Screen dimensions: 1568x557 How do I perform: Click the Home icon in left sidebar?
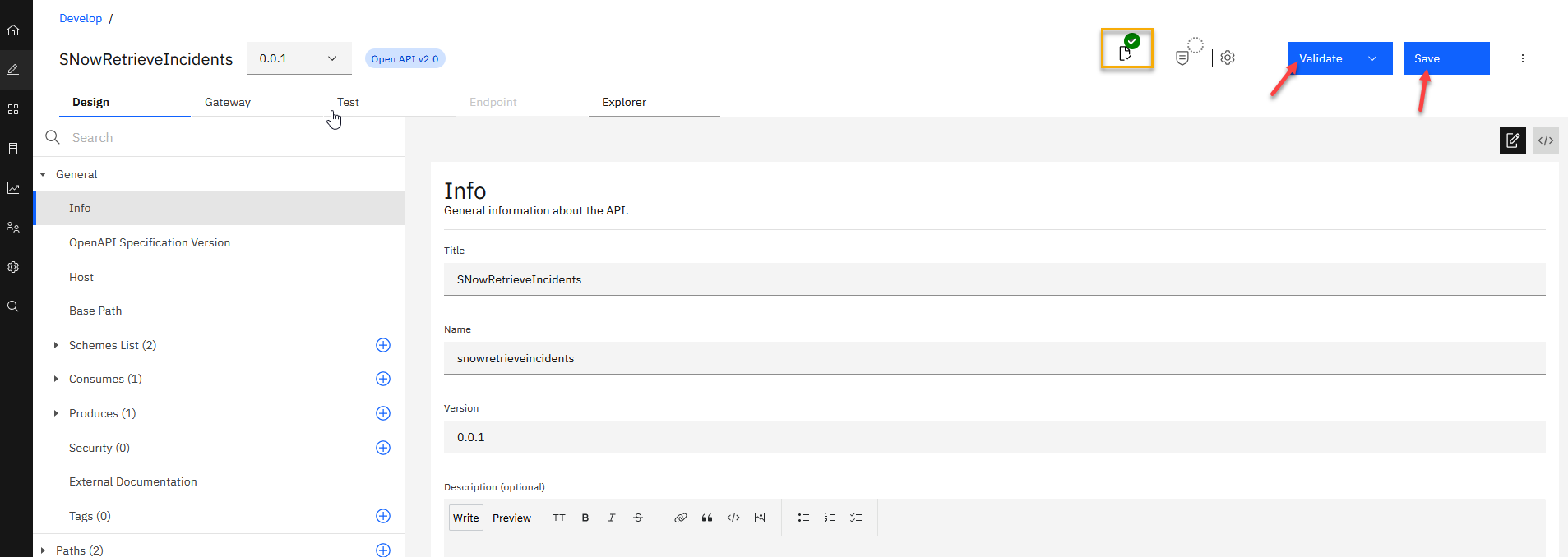coord(13,30)
